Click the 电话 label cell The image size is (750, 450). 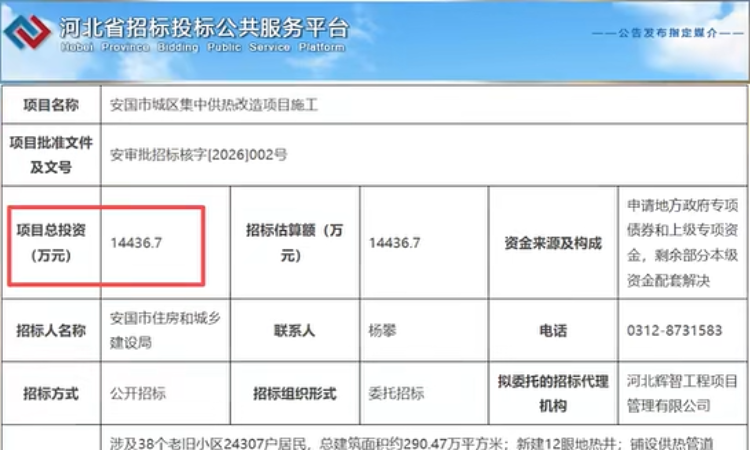553,330
